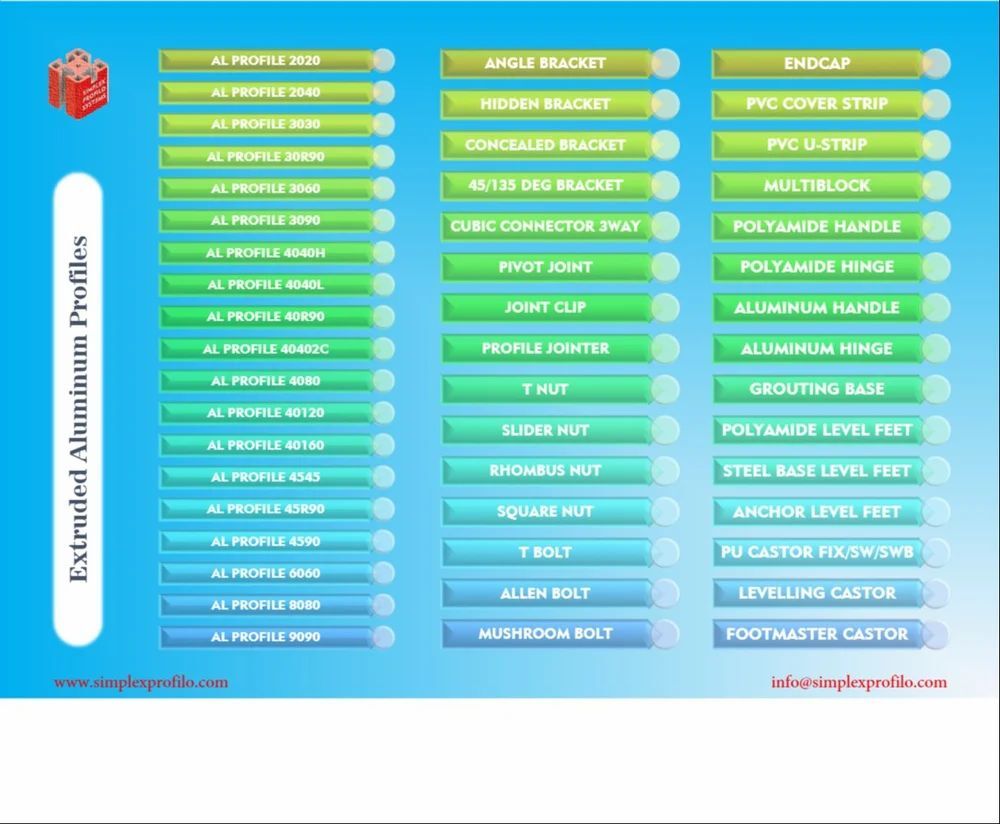Image resolution: width=1000 pixels, height=824 pixels.
Task: Click the circle beside ALUMINUM HINGE
Action: click(936, 349)
